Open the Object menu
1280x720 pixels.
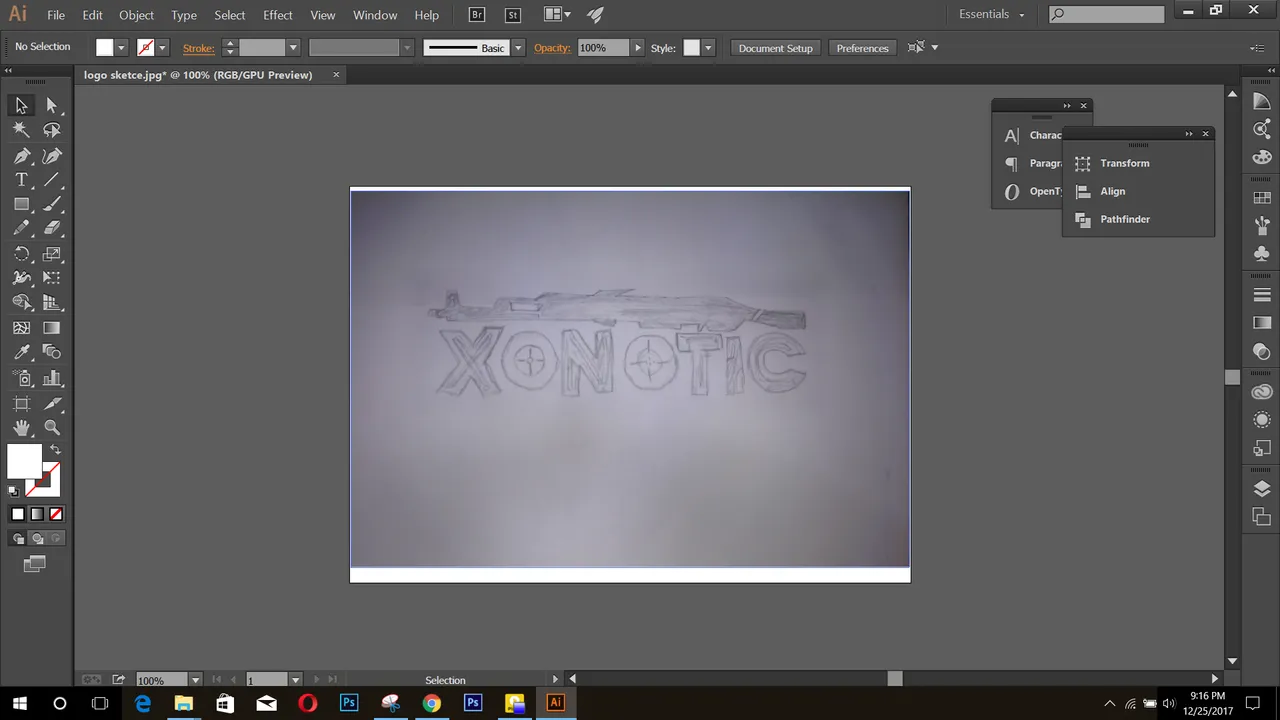click(x=136, y=15)
